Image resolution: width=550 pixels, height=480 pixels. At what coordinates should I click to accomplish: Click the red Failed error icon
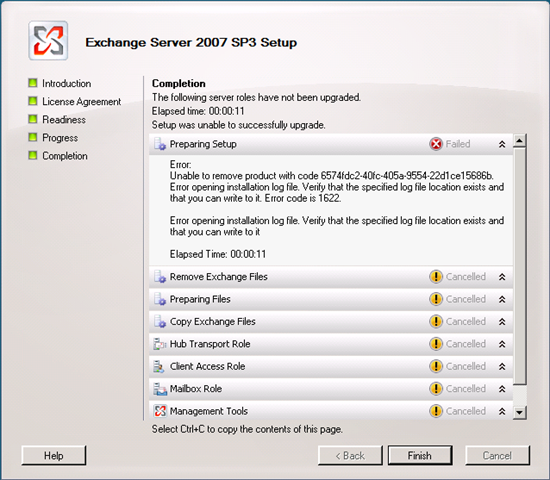436,144
